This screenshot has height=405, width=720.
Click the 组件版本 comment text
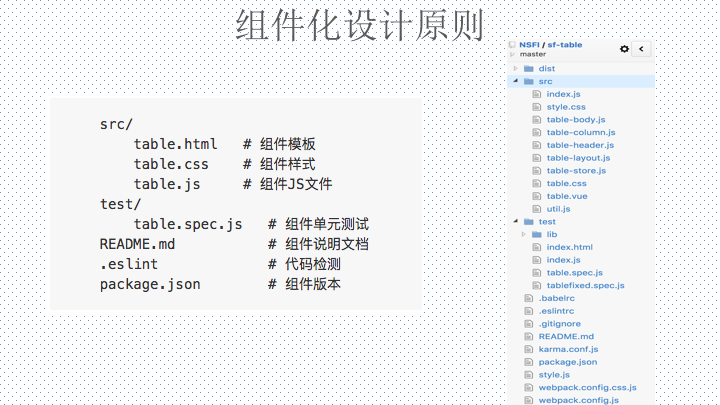[313, 284]
